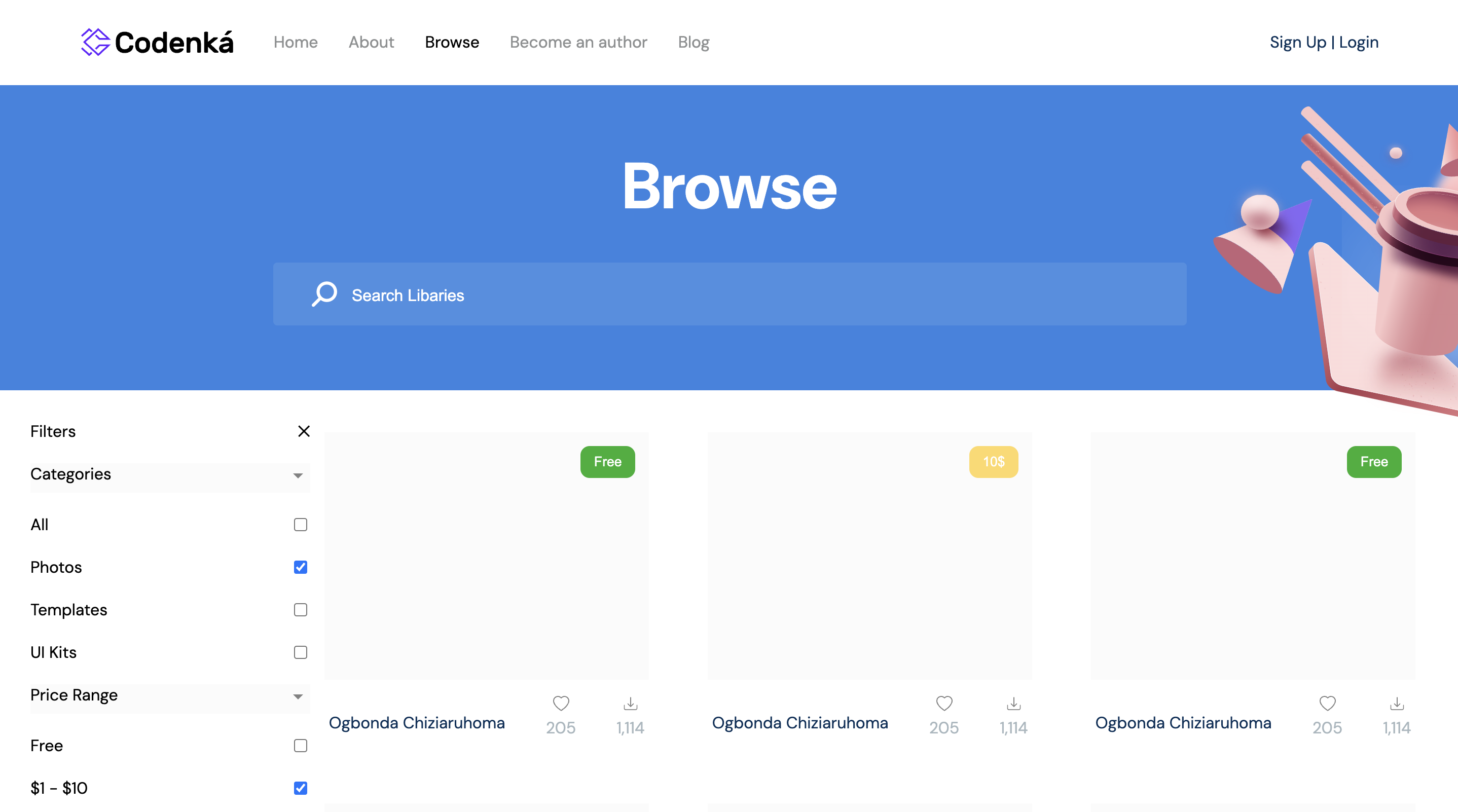Click the search magnifier icon
The width and height of the screenshot is (1458, 812).
click(x=324, y=294)
